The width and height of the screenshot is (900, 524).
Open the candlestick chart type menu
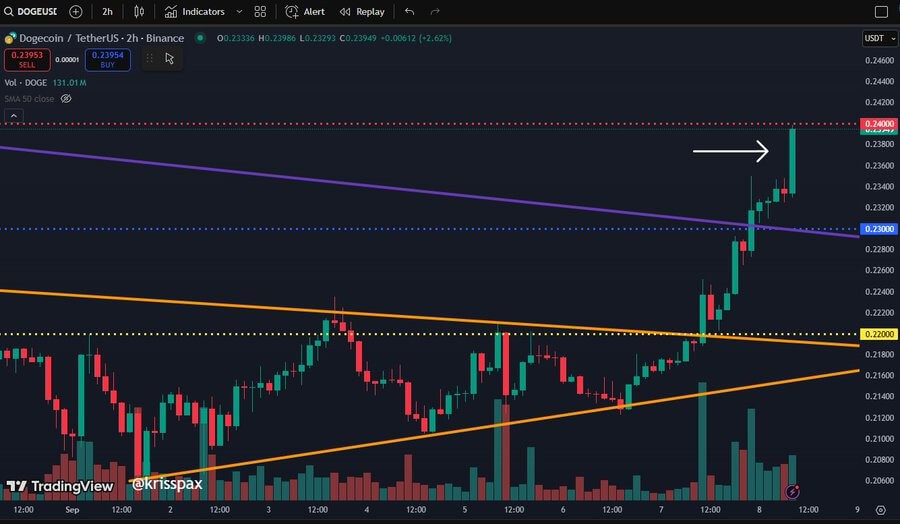click(139, 11)
